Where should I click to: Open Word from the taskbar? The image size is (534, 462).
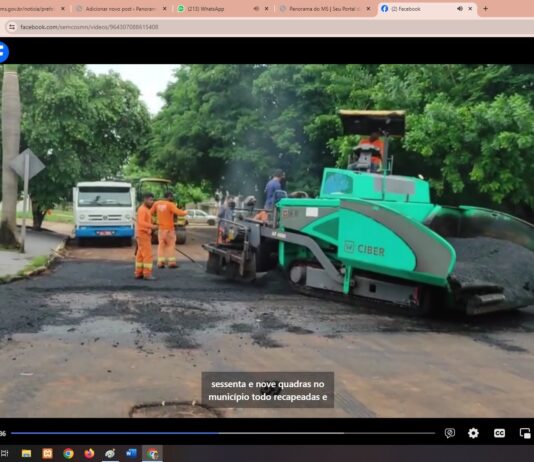(131, 453)
